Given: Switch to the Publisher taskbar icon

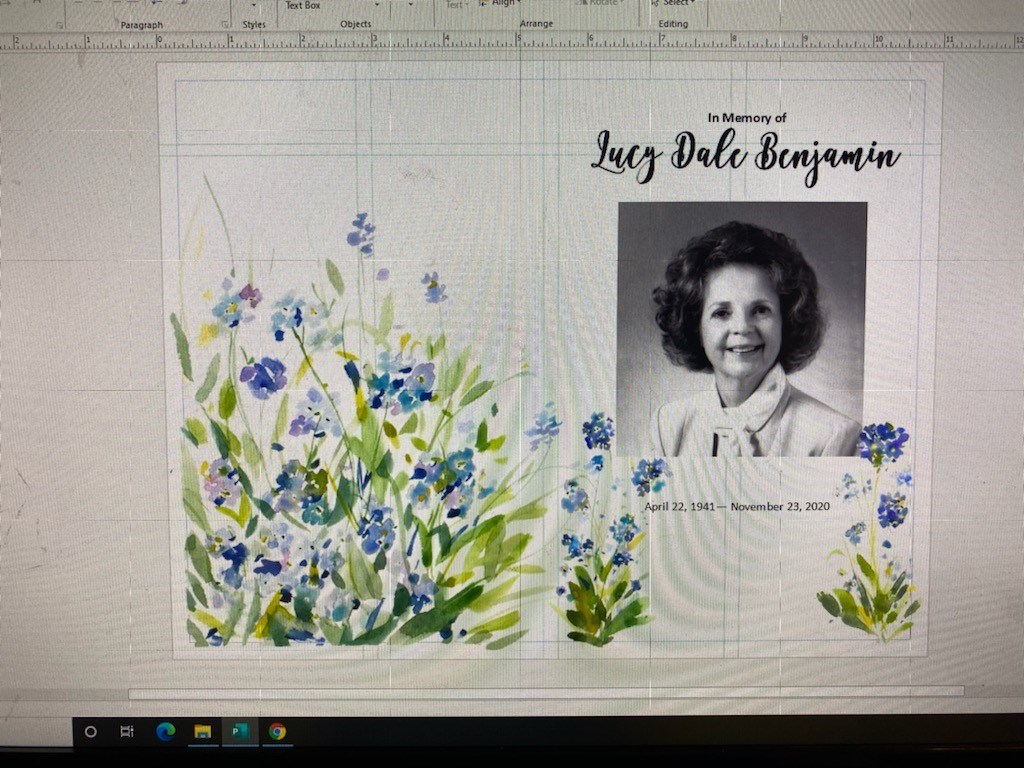Looking at the screenshot, I should 239,731.
